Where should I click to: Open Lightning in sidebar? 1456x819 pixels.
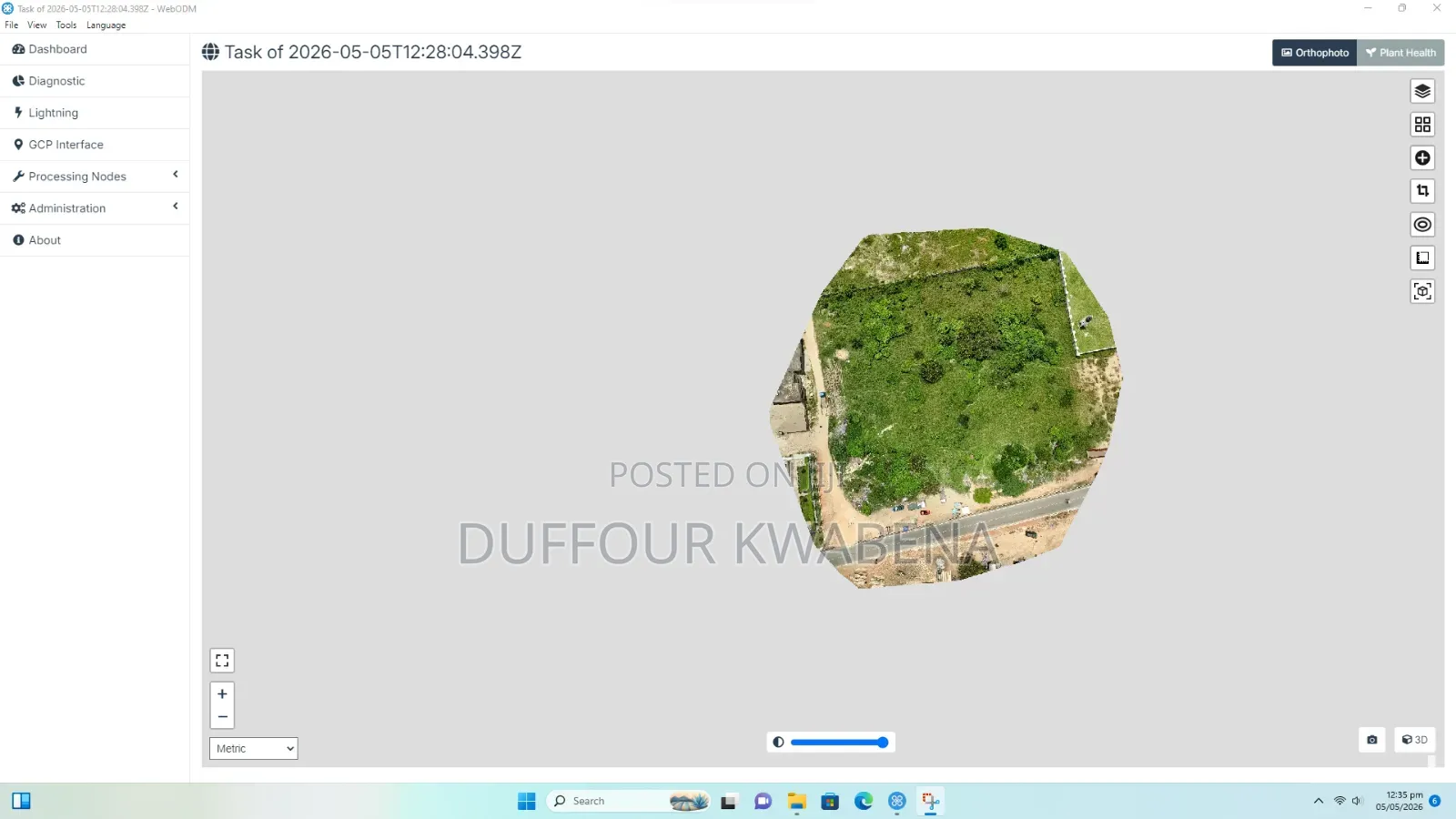95,113
